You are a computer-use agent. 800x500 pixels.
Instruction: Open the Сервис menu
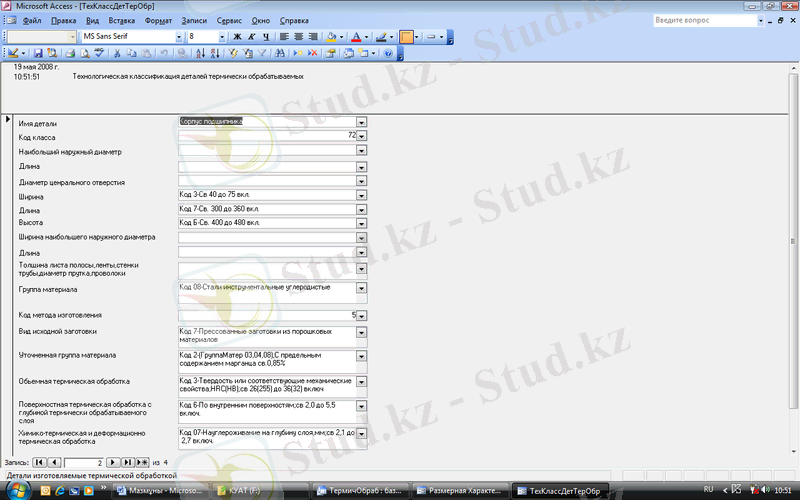pyautogui.click(x=229, y=21)
